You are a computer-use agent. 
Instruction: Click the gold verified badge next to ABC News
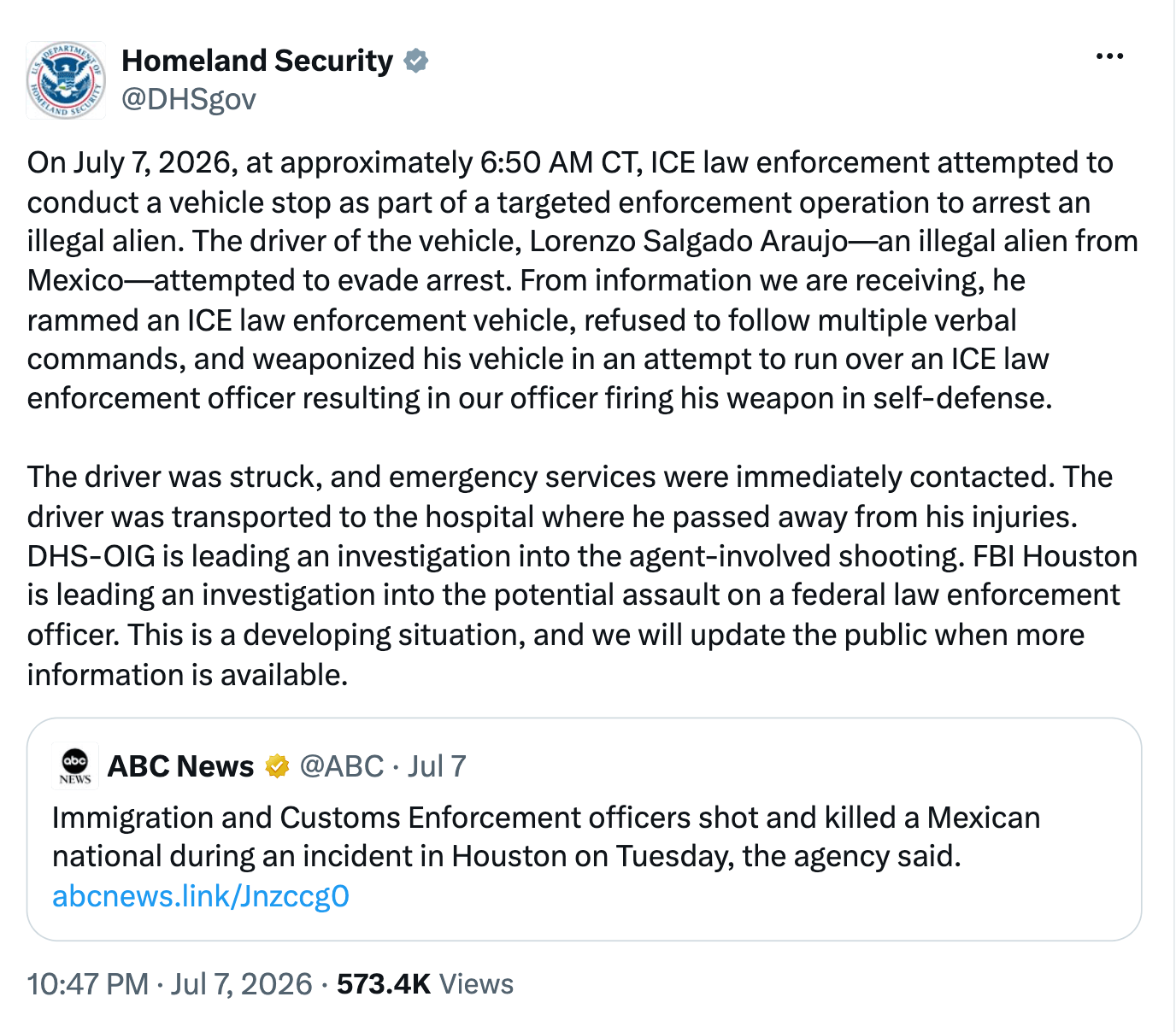(277, 766)
